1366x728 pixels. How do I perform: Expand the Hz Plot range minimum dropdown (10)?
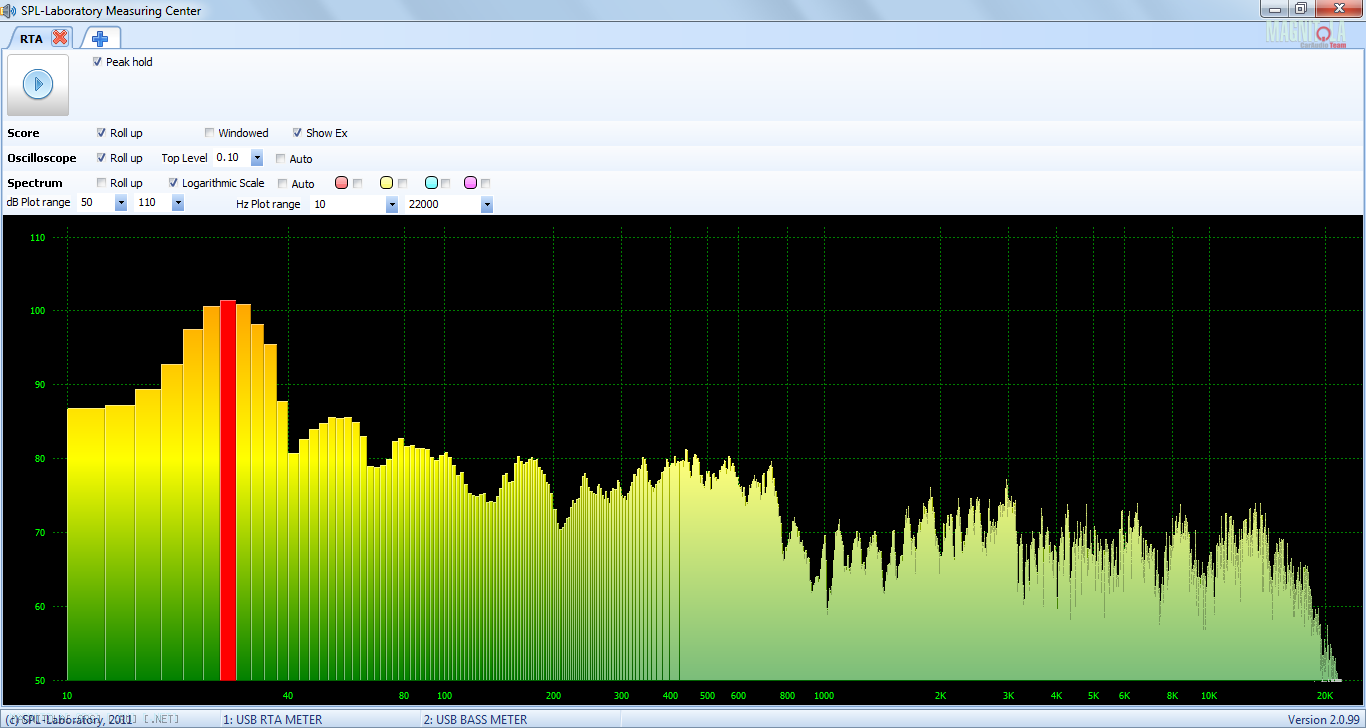click(x=392, y=204)
